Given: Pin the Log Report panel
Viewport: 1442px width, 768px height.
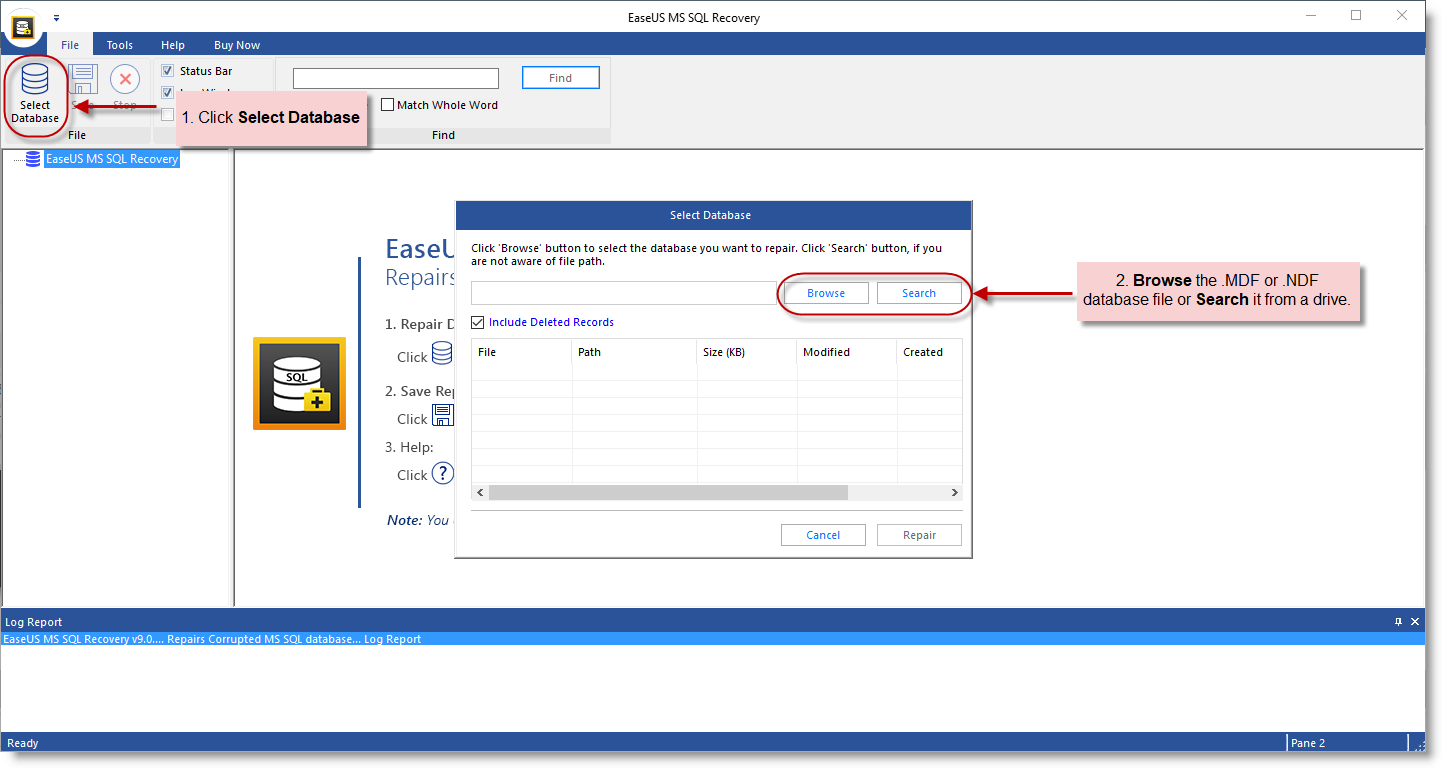Looking at the screenshot, I should (x=1398, y=622).
